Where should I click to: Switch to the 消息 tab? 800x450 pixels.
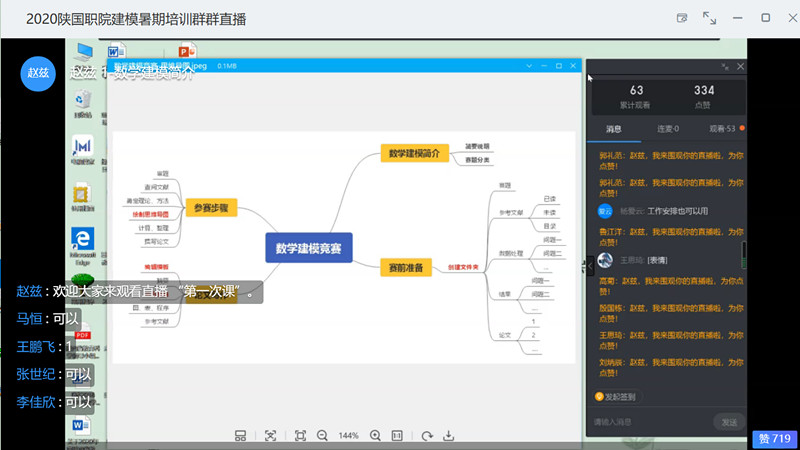click(x=612, y=129)
